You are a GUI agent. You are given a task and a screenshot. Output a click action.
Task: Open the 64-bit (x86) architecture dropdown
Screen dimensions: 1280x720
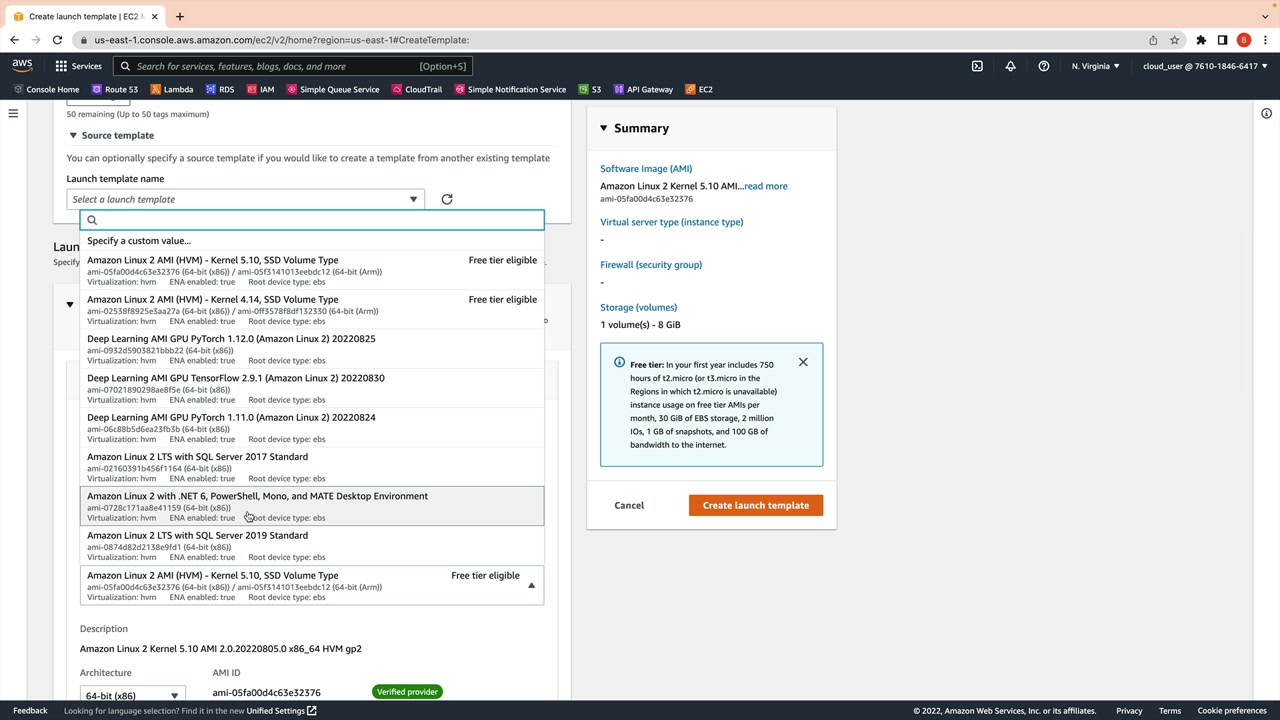(132, 695)
